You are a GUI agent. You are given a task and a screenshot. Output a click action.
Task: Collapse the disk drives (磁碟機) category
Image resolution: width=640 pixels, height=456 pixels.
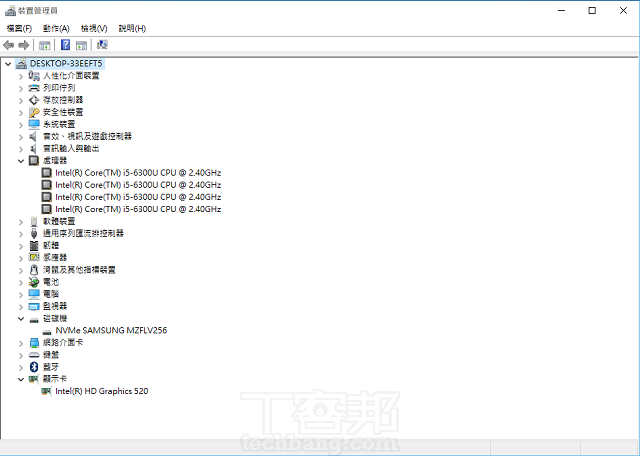coord(21,318)
